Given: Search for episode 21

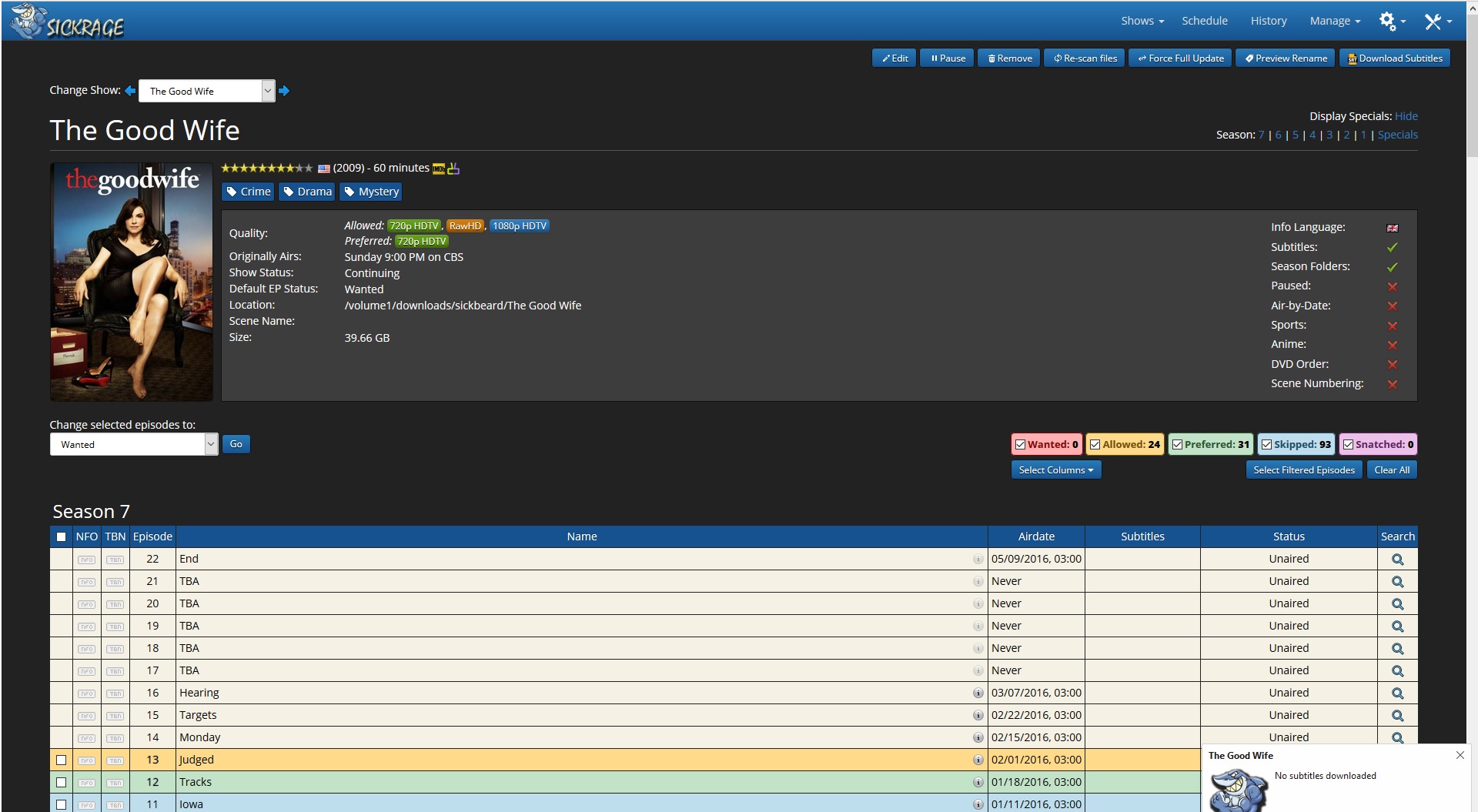Looking at the screenshot, I should (x=1397, y=582).
